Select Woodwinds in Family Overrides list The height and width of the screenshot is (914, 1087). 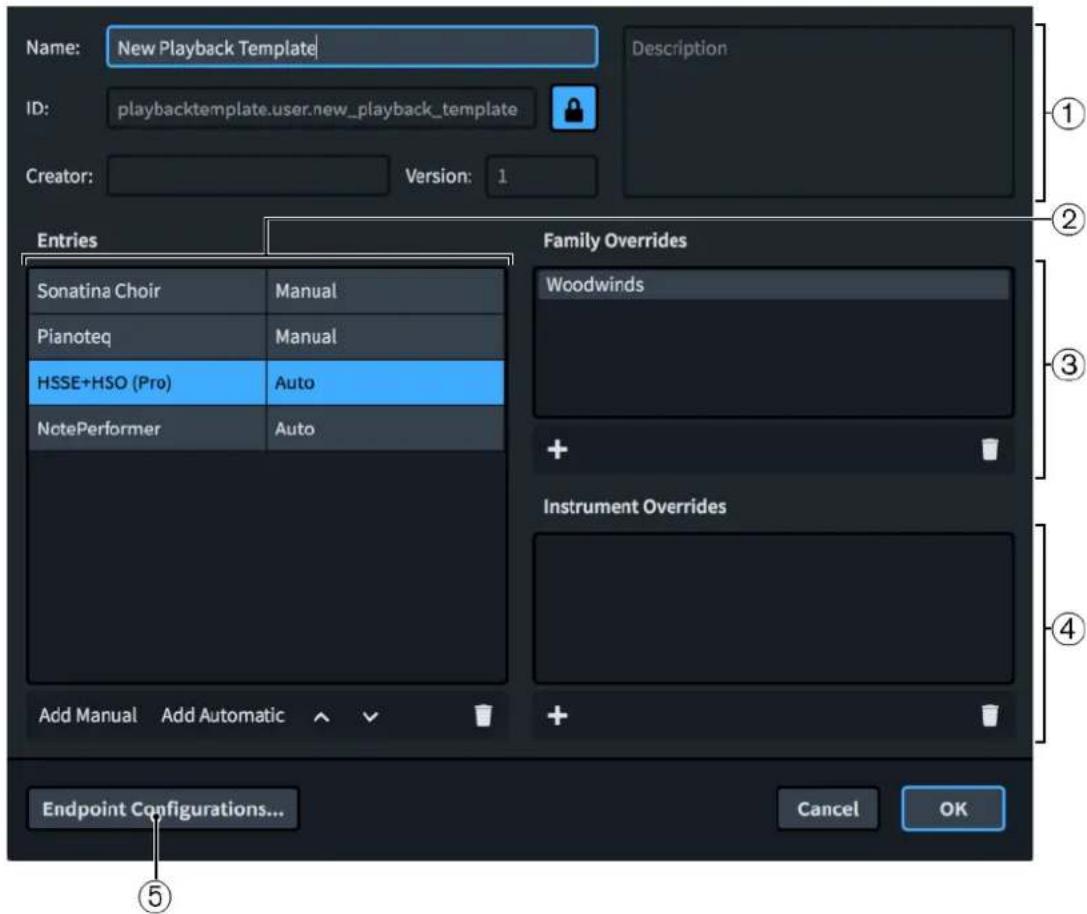[x=773, y=285]
